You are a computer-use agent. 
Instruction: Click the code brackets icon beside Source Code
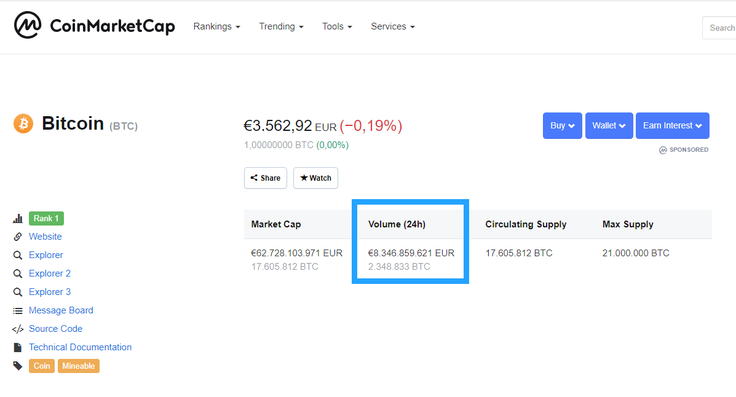click(x=18, y=329)
